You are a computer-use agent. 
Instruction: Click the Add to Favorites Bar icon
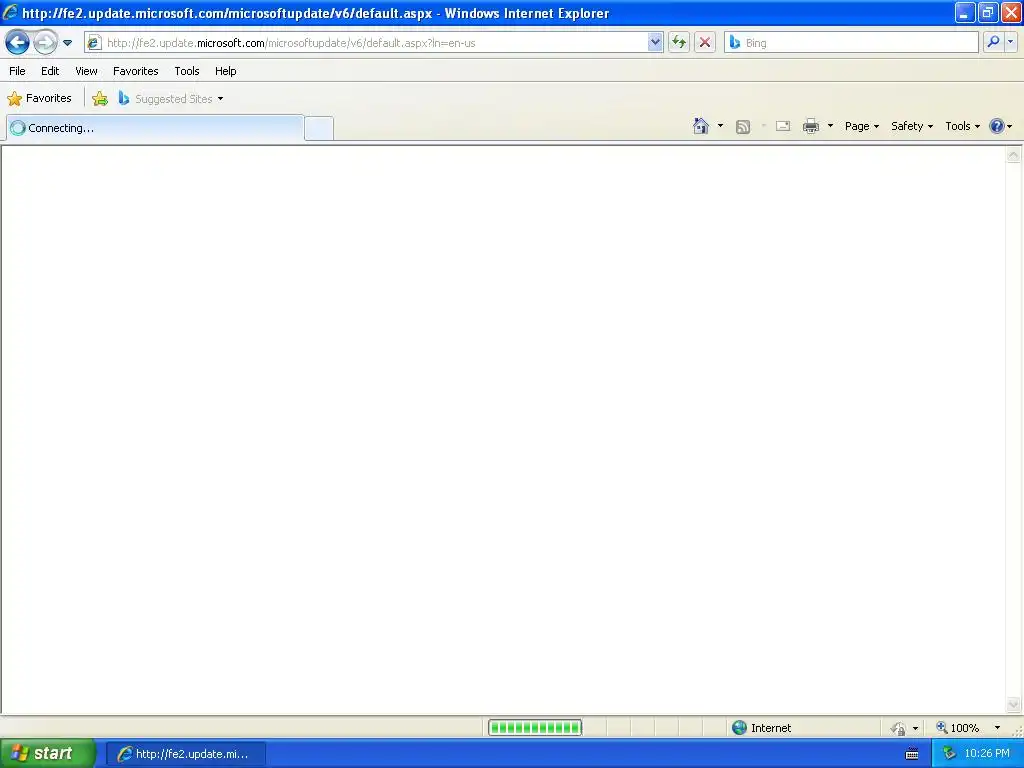(100, 99)
